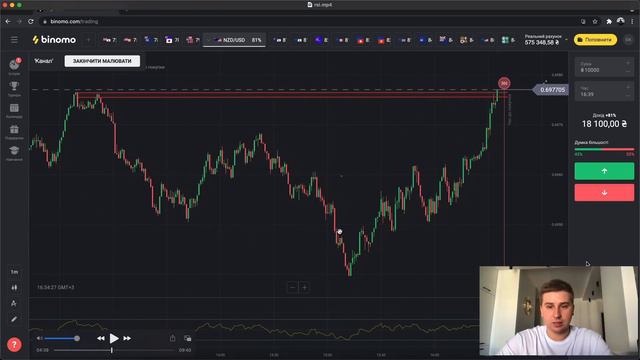Go back in the browser

(x=8, y=21)
